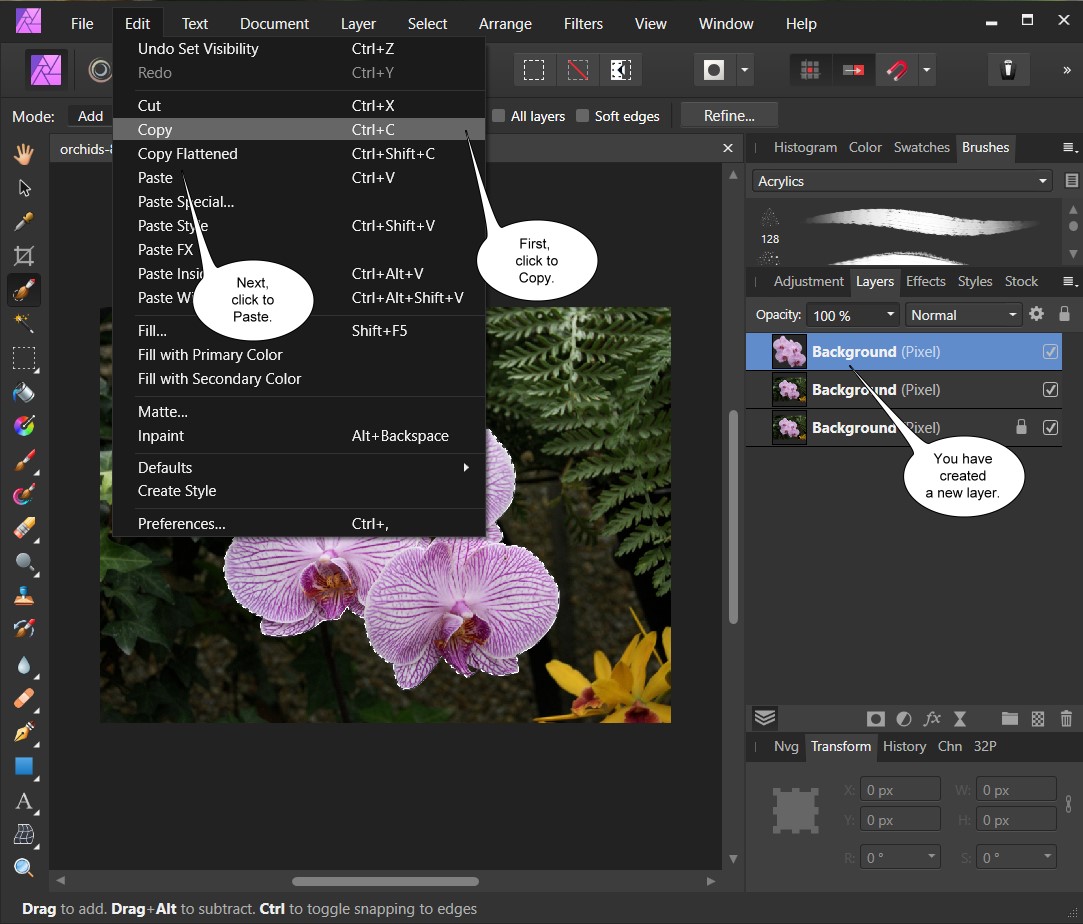
Task: Toggle visibility of top Background layer
Action: (x=1050, y=352)
